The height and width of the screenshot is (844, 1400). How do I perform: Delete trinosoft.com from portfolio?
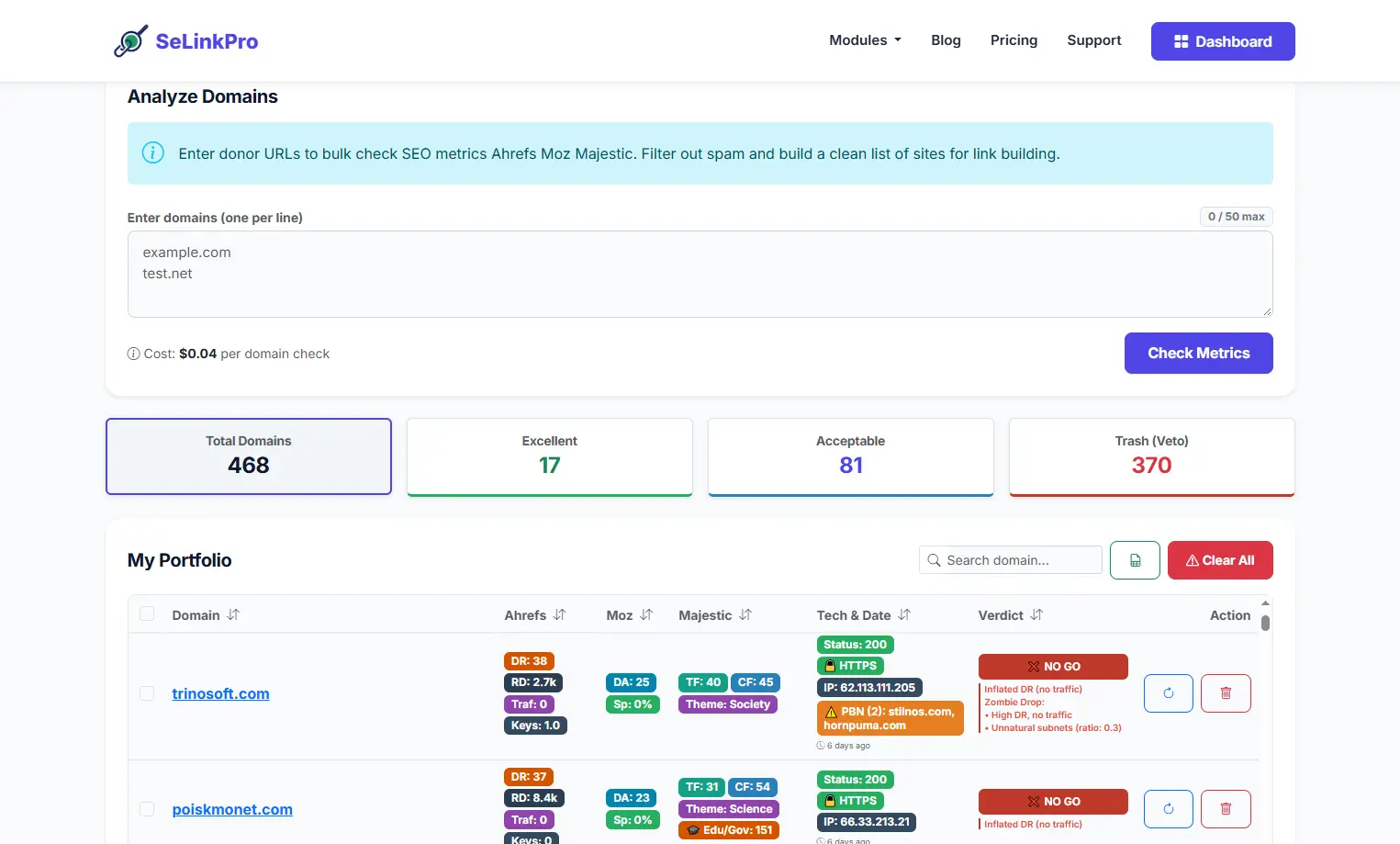point(1226,693)
